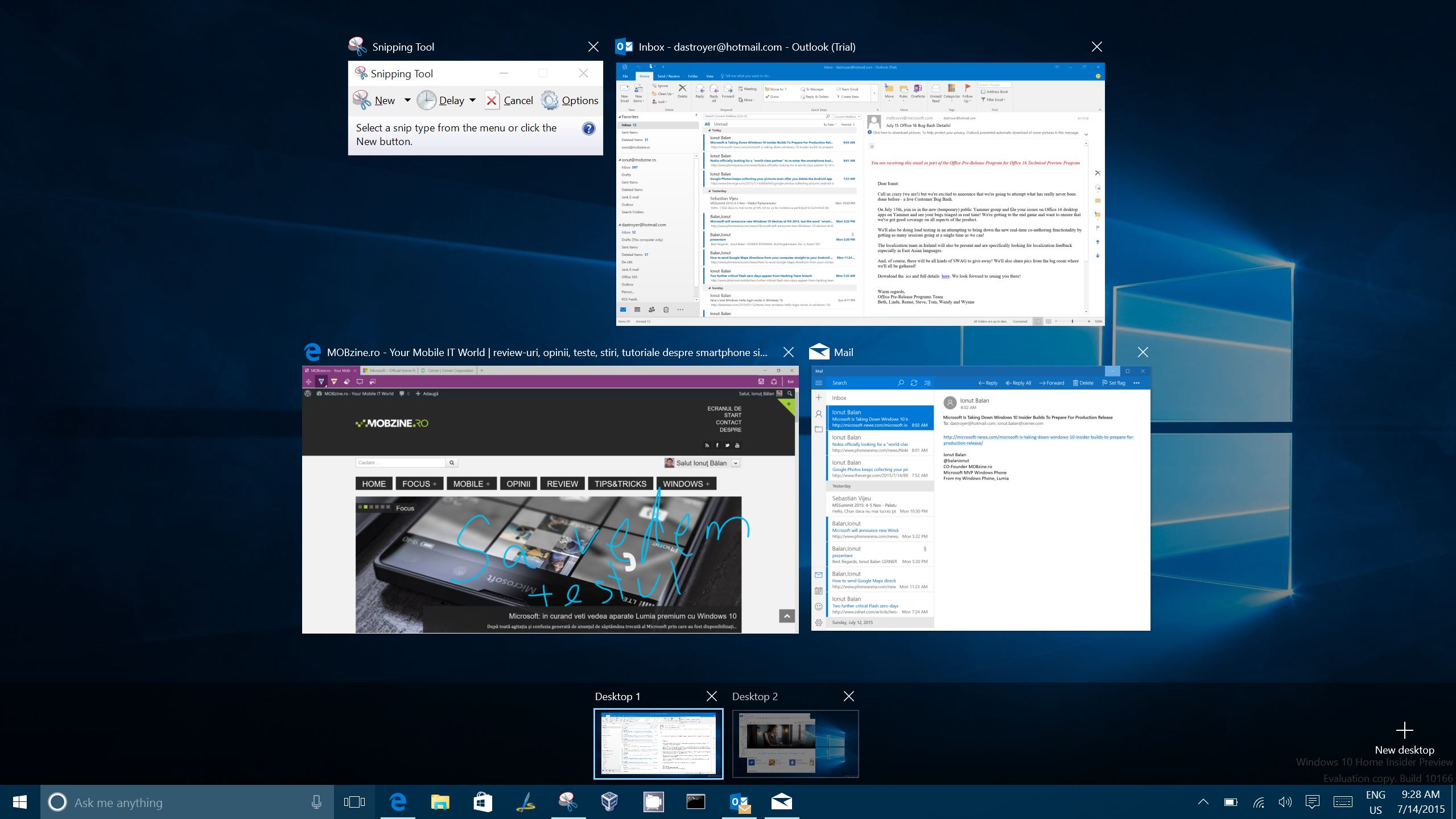The width and height of the screenshot is (1456, 819).
Task: Click the Outlook taskbar icon
Action: pos(739,802)
